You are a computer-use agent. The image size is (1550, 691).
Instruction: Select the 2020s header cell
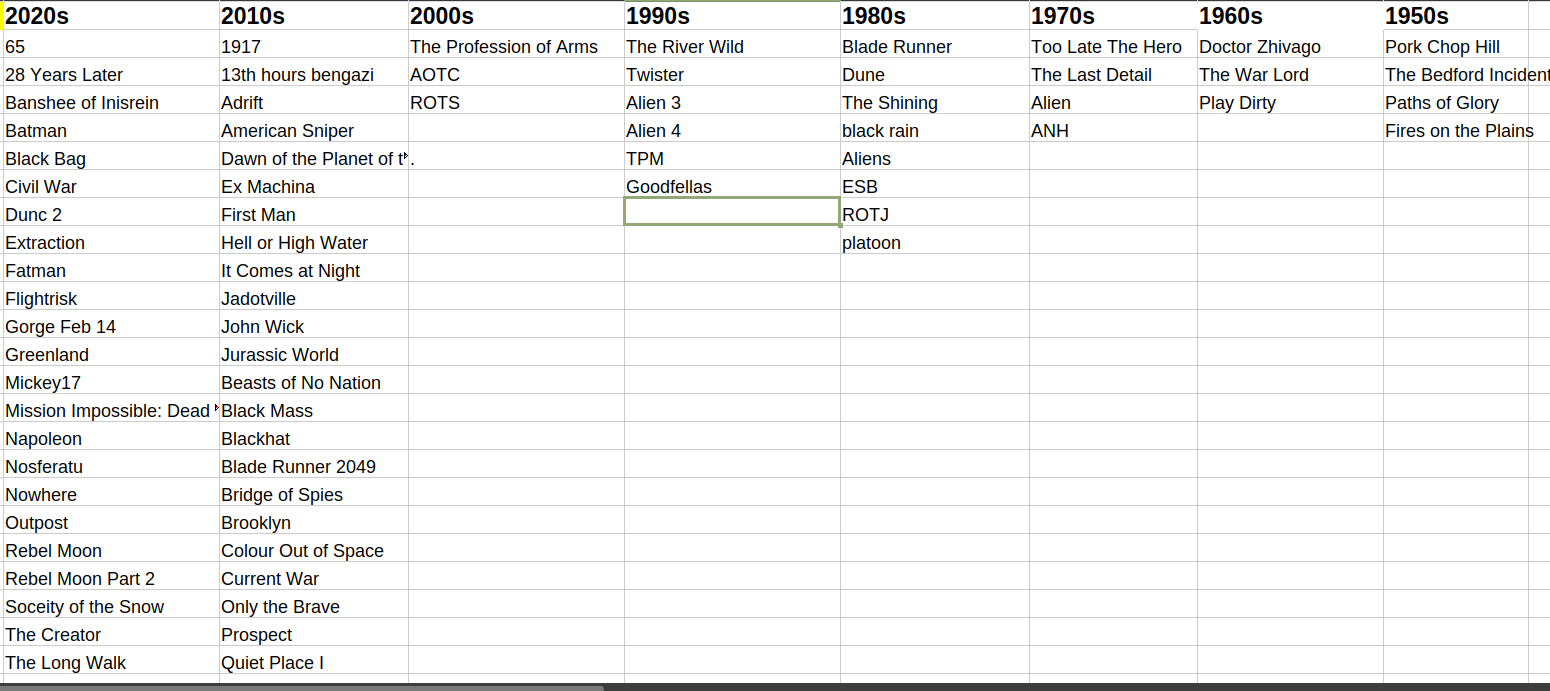(x=110, y=16)
